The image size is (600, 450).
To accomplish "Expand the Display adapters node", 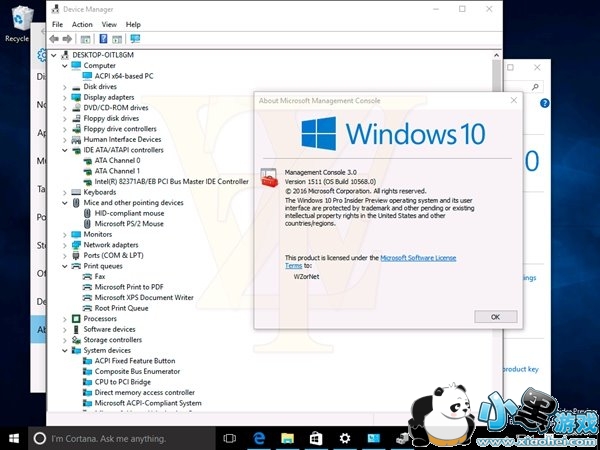I will coord(65,97).
